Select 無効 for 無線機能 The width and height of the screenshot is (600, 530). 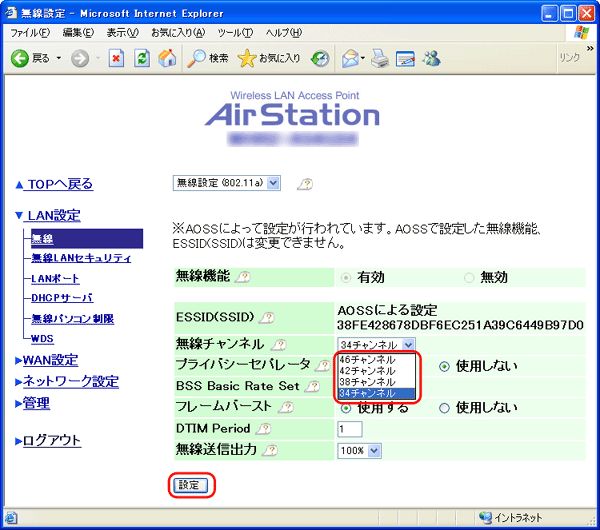469,277
